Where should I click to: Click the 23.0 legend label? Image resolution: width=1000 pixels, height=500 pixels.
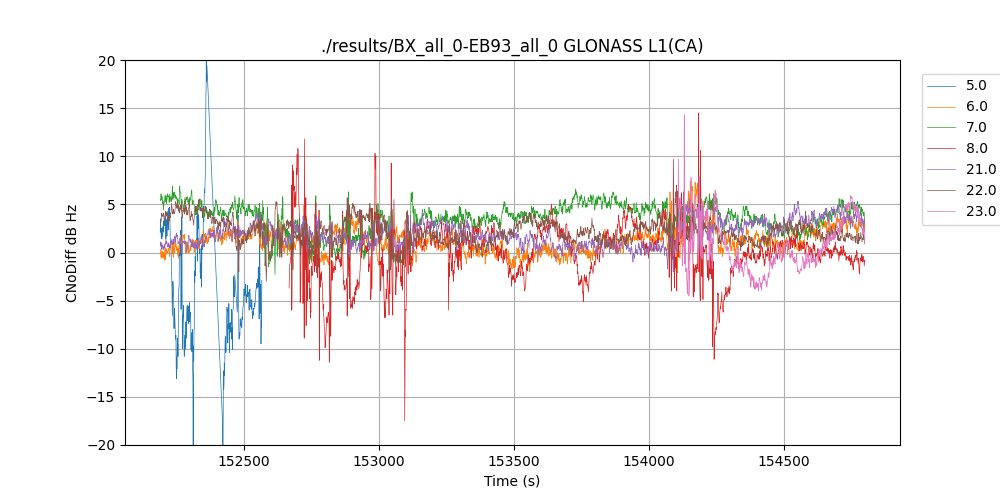tap(980, 211)
